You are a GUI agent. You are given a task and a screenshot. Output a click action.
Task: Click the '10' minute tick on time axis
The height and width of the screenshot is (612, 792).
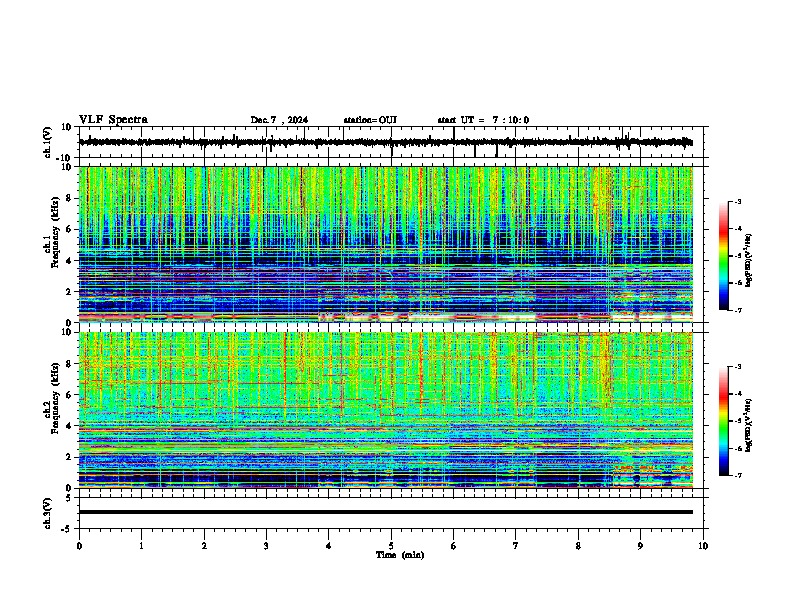pos(703,546)
